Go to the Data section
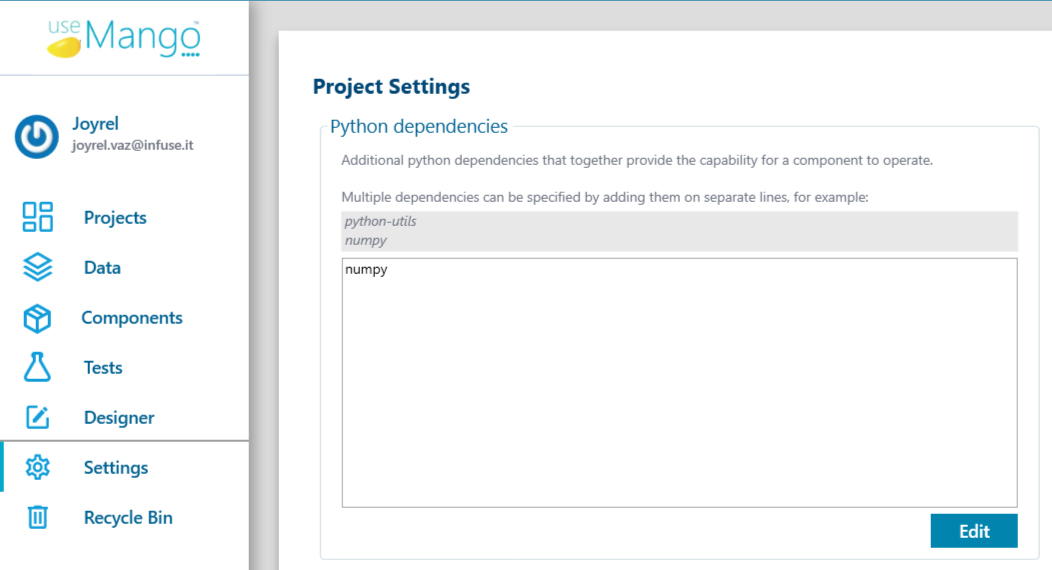This screenshot has height=570, width=1052. coord(102,268)
